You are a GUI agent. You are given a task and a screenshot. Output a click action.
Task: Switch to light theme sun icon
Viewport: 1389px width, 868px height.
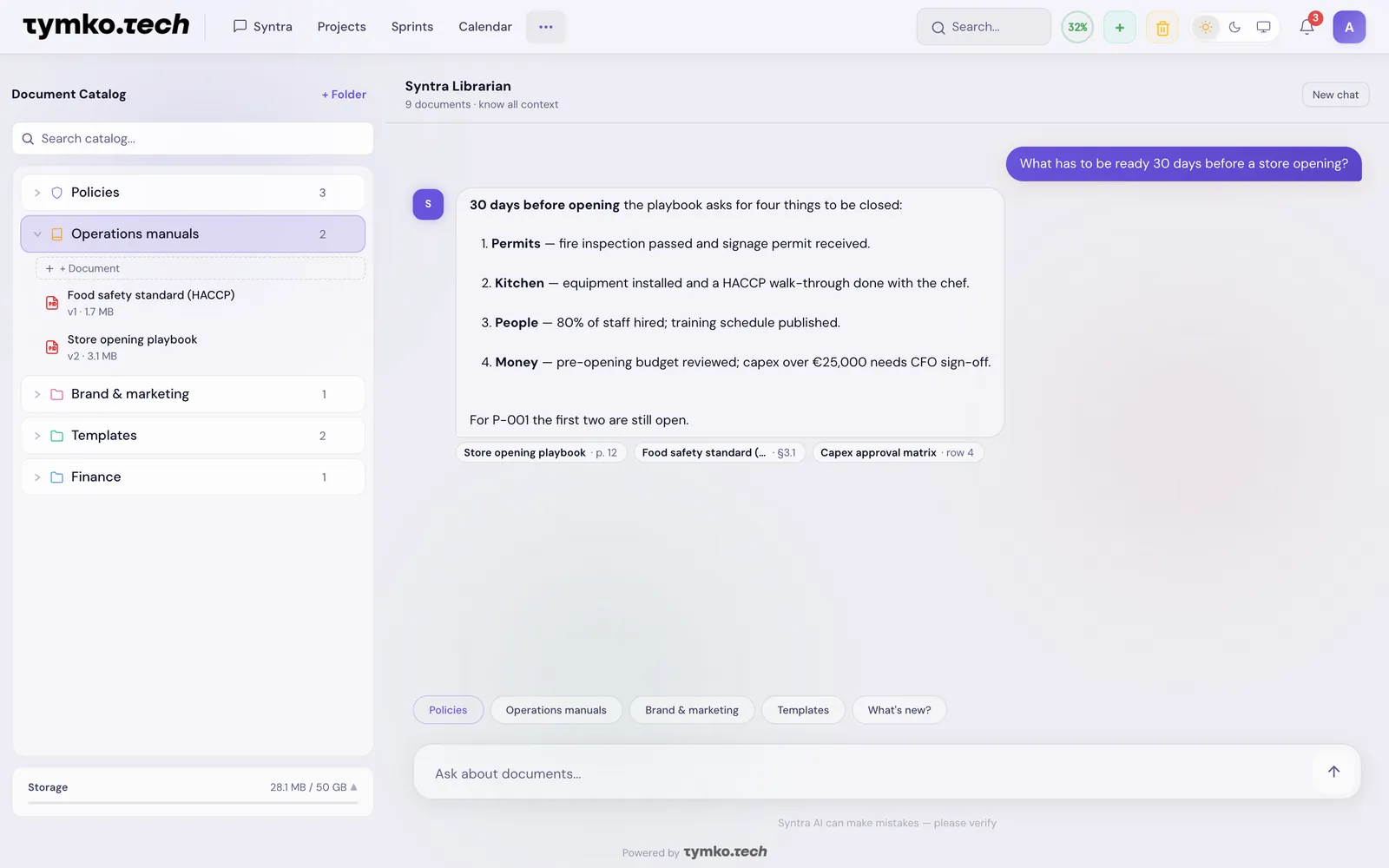coord(1206,27)
